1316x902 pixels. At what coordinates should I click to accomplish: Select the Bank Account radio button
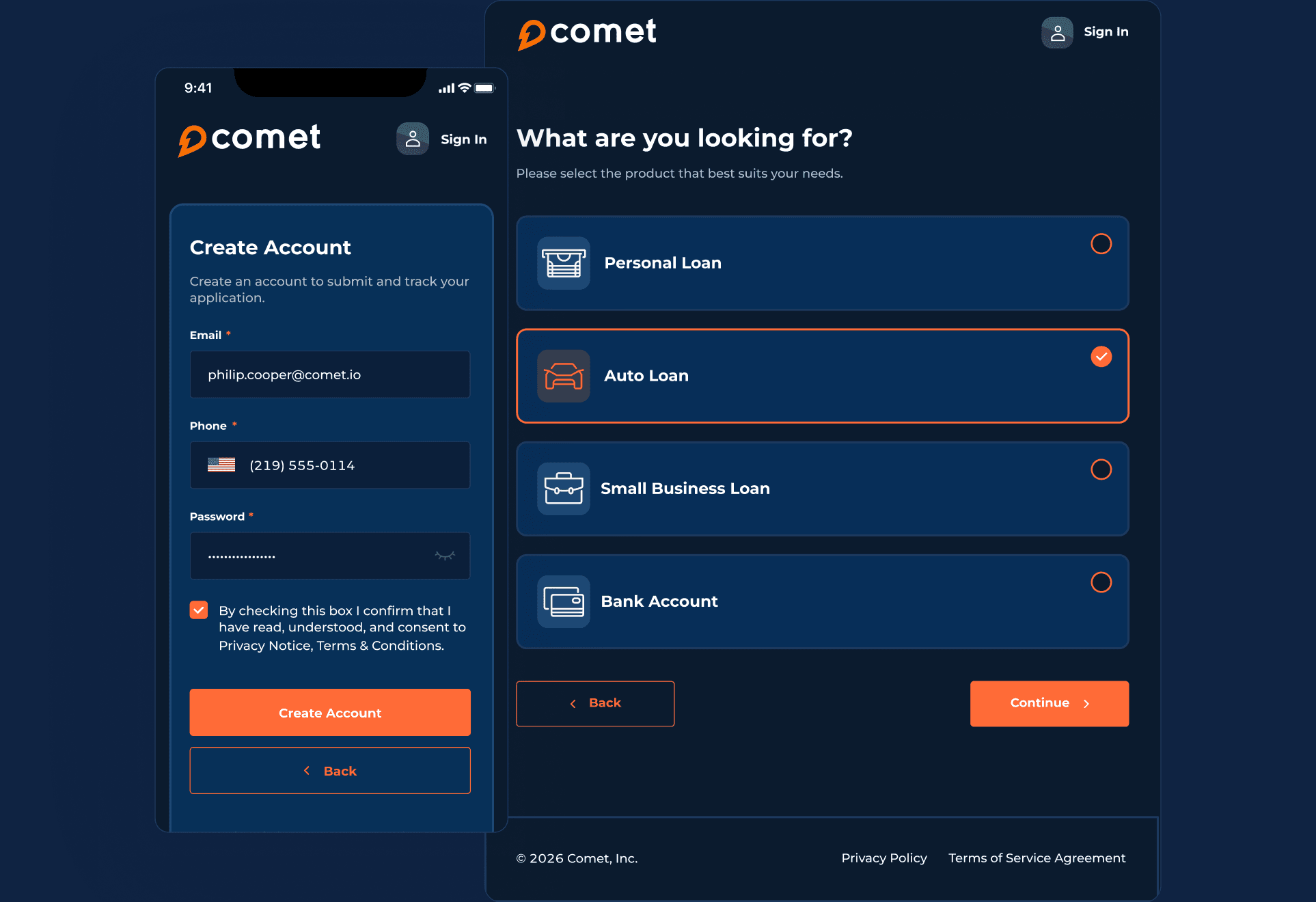(x=1101, y=582)
